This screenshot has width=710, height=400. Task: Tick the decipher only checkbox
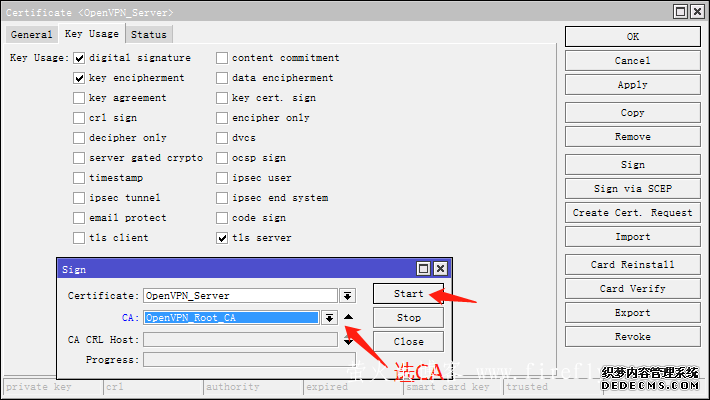pyautogui.click(x=79, y=138)
